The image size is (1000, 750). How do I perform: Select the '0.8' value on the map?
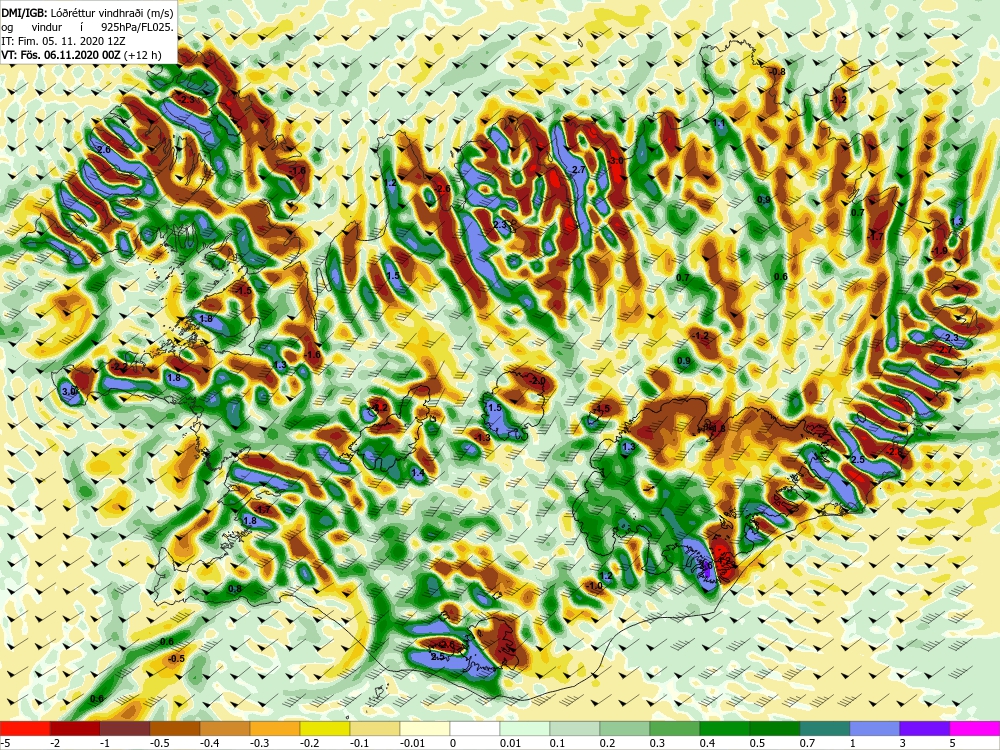[x=235, y=589]
